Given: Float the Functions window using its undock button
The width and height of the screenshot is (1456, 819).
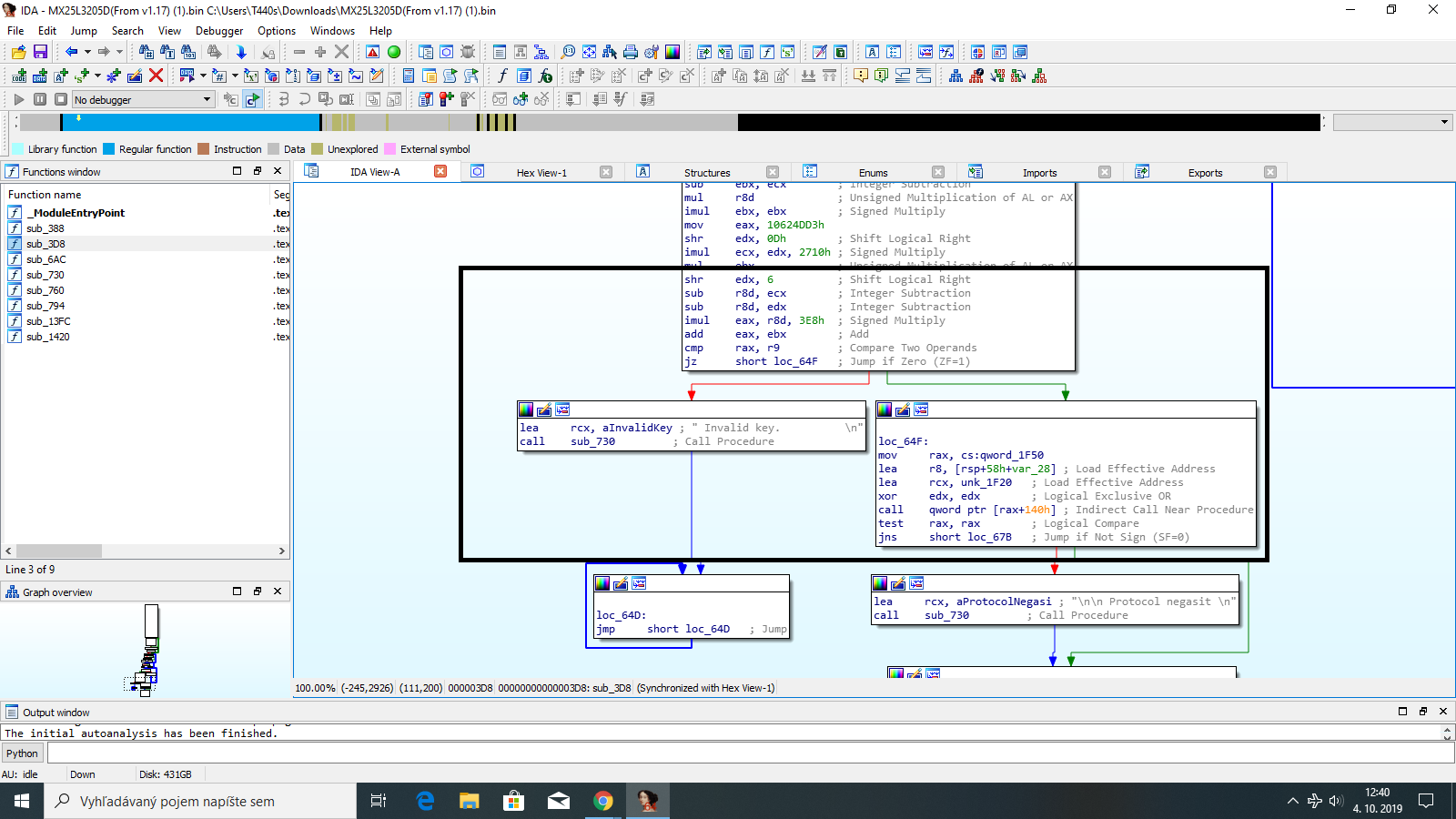Looking at the screenshot, I should point(258,171).
